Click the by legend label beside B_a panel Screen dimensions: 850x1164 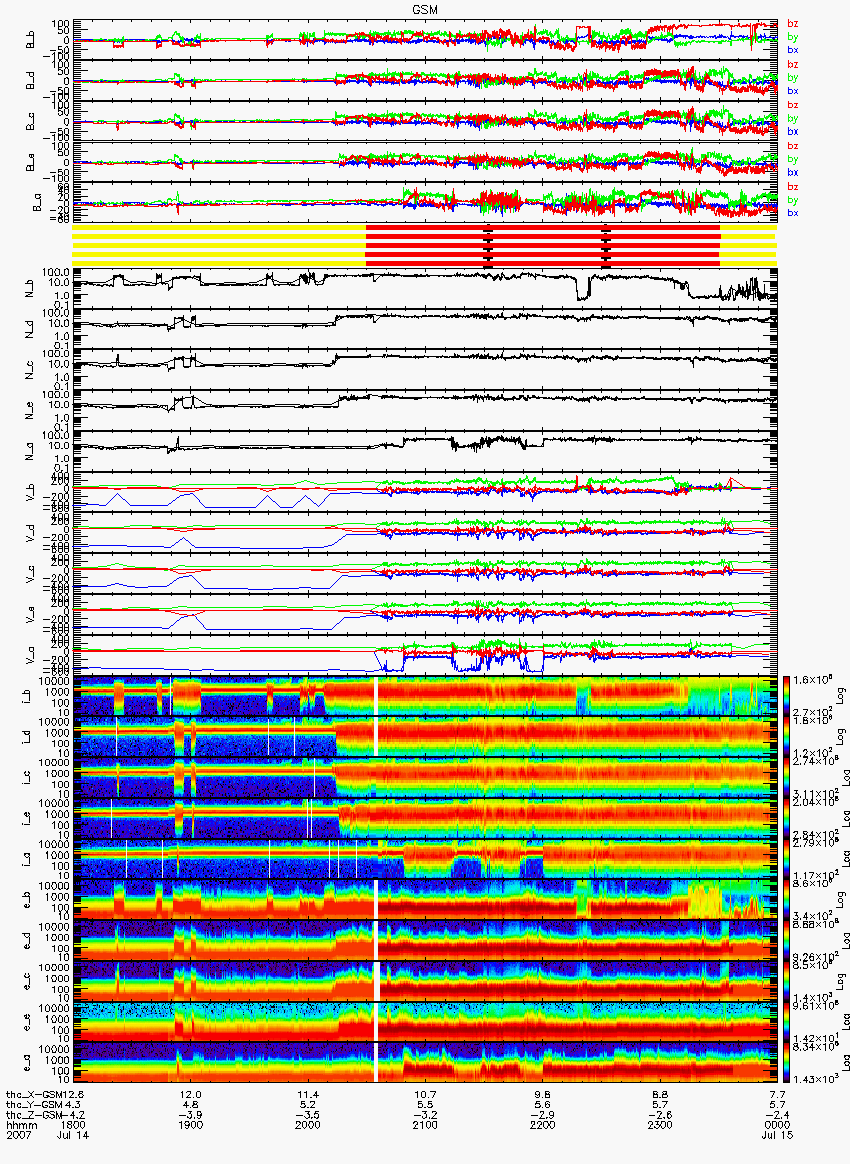click(x=792, y=200)
